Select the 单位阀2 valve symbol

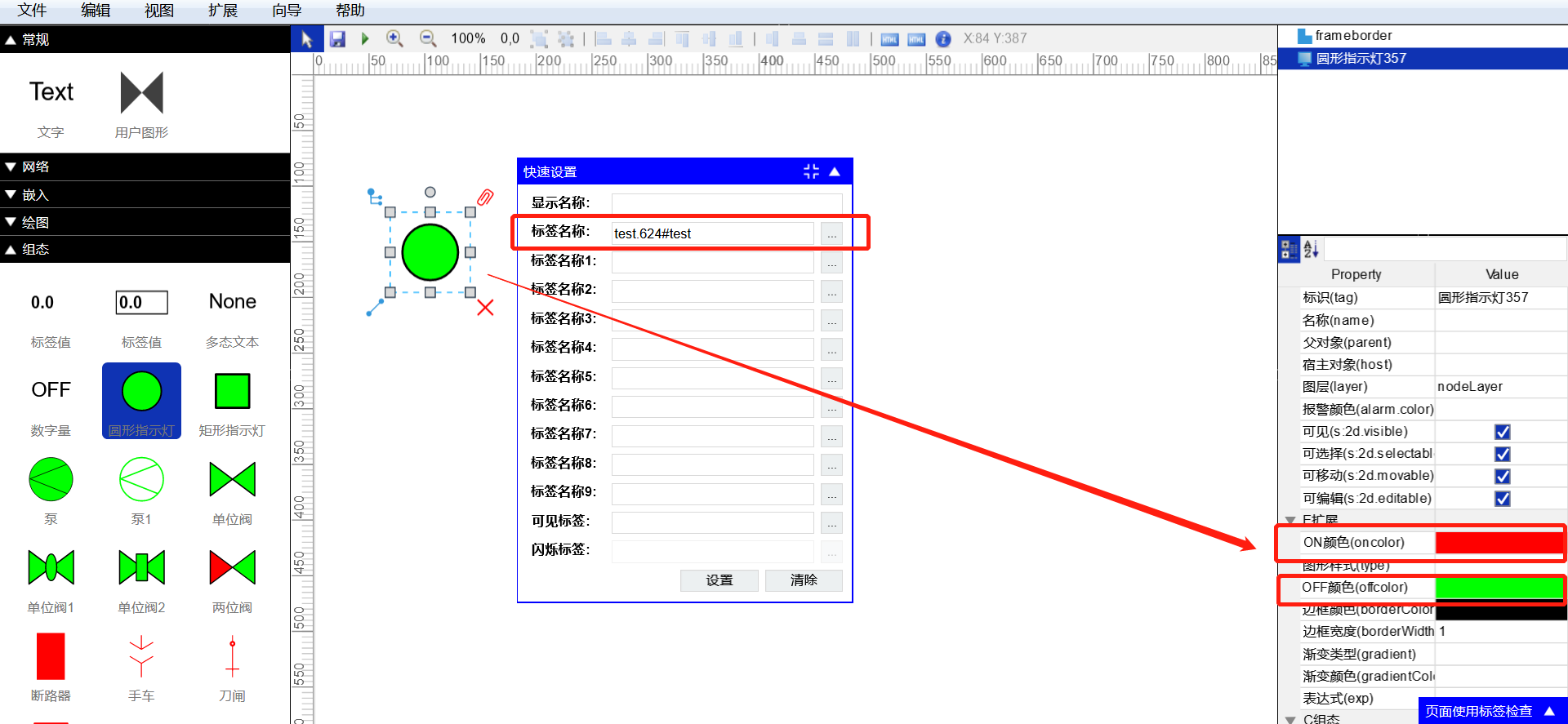(141, 567)
